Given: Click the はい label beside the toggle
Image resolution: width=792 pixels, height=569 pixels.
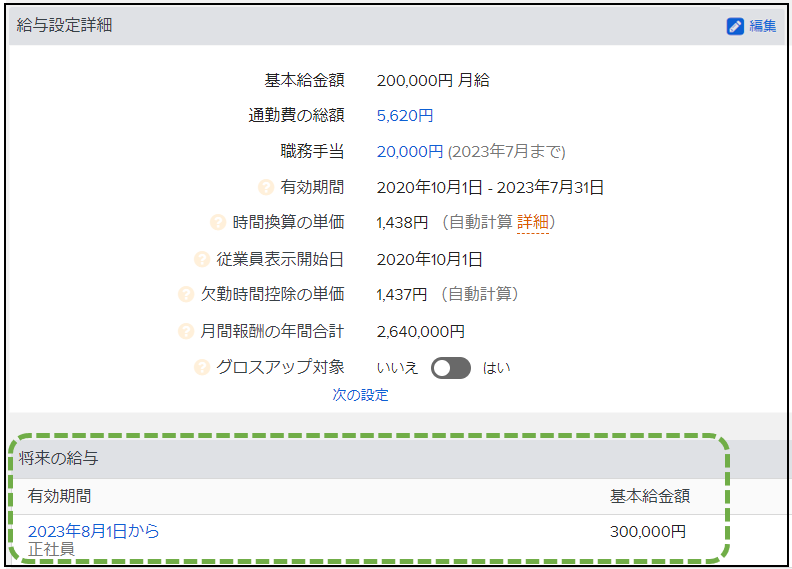Looking at the screenshot, I should (x=496, y=368).
